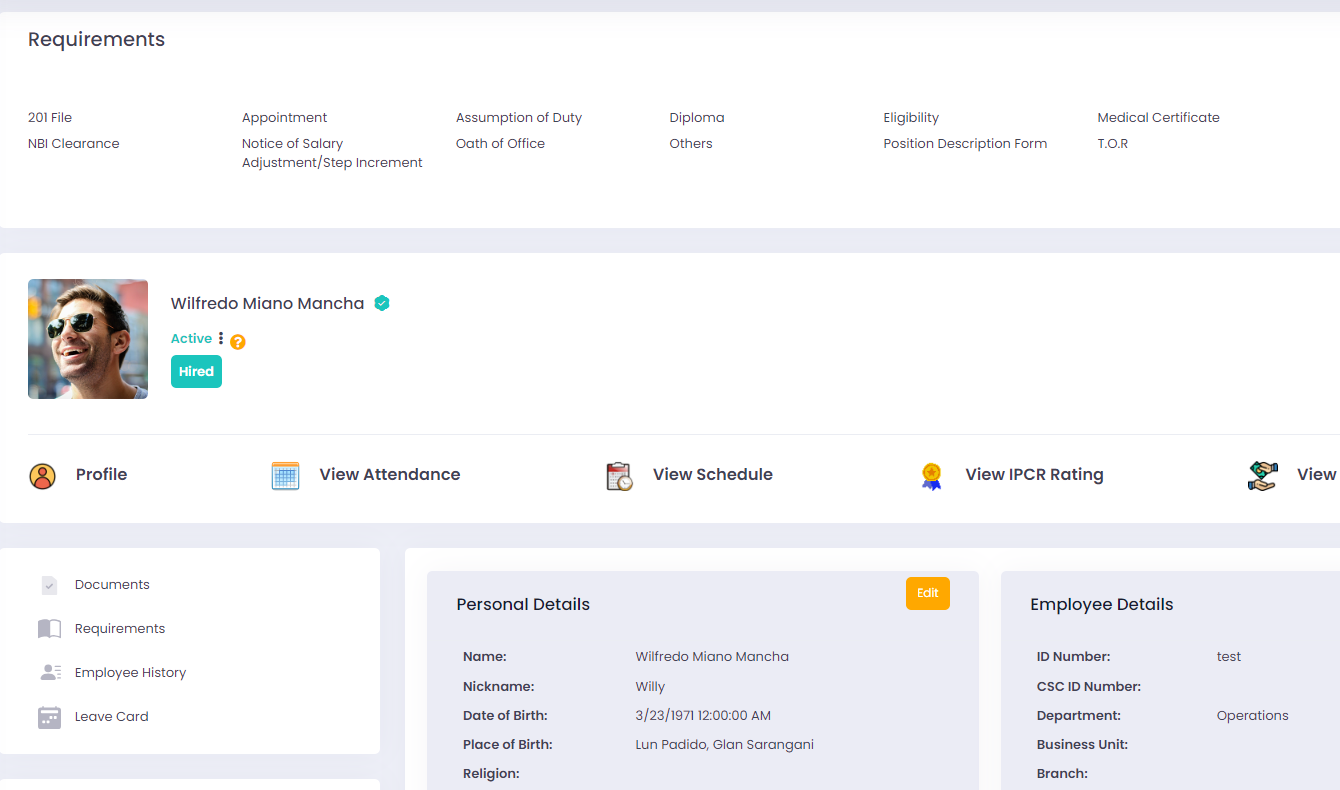Select the NBI Clearance requirement
1340x790 pixels.
point(74,144)
